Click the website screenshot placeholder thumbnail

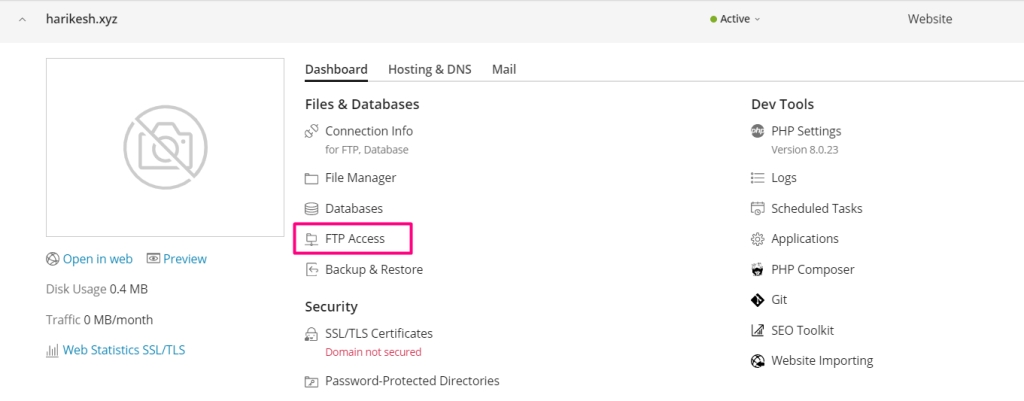tap(165, 147)
